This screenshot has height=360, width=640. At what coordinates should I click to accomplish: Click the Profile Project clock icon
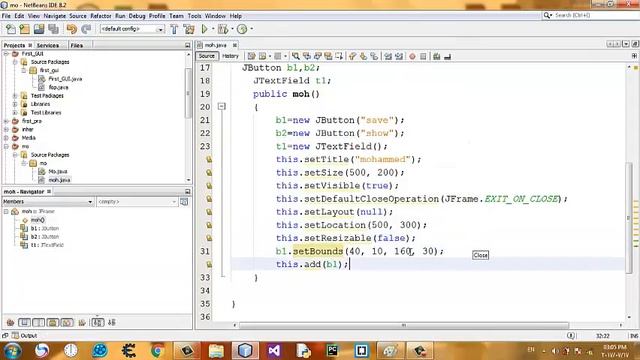point(242,29)
